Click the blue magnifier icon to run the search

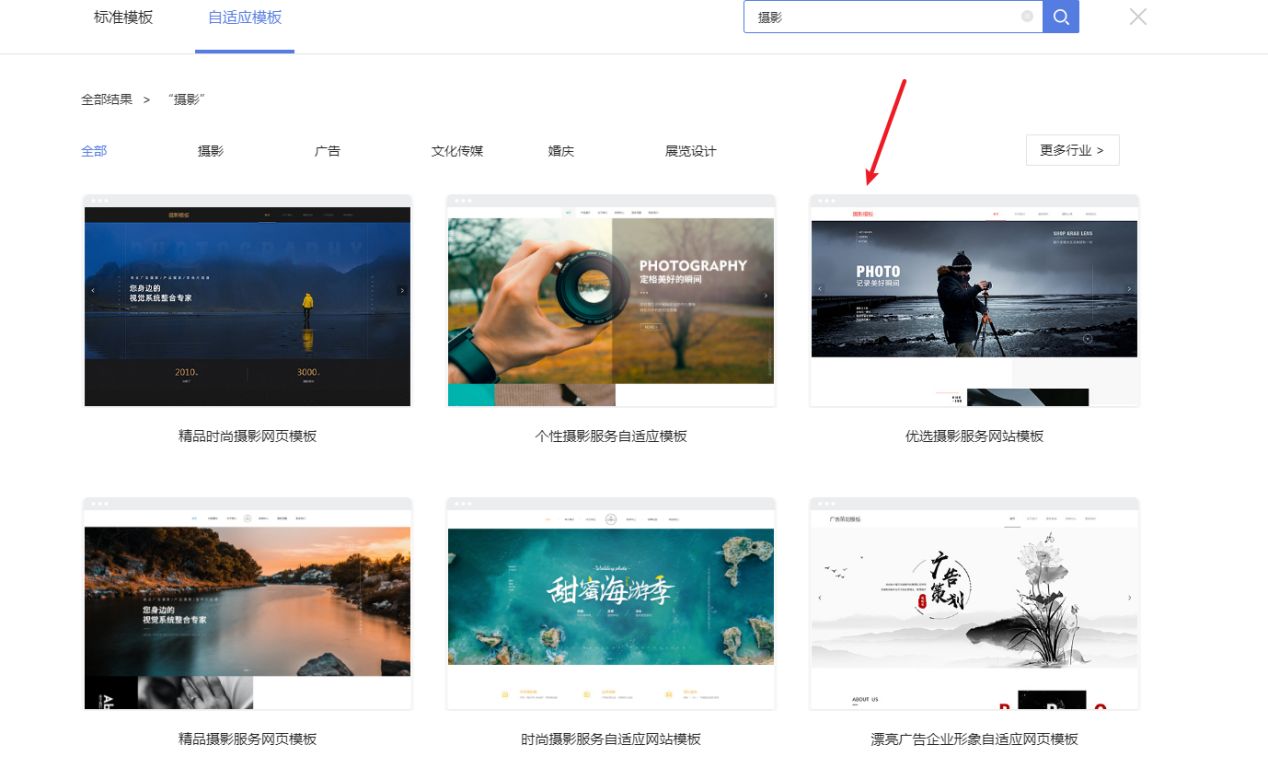(1060, 17)
